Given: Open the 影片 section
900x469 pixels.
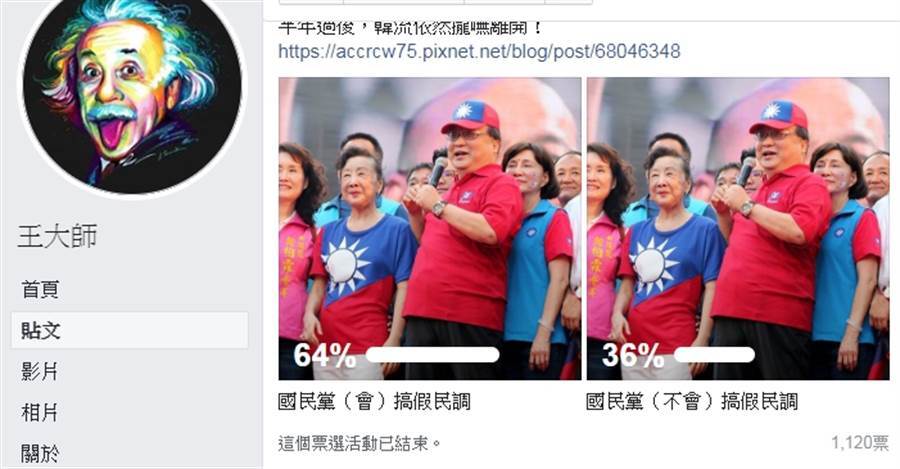Looking at the screenshot, I should (x=40, y=371).
